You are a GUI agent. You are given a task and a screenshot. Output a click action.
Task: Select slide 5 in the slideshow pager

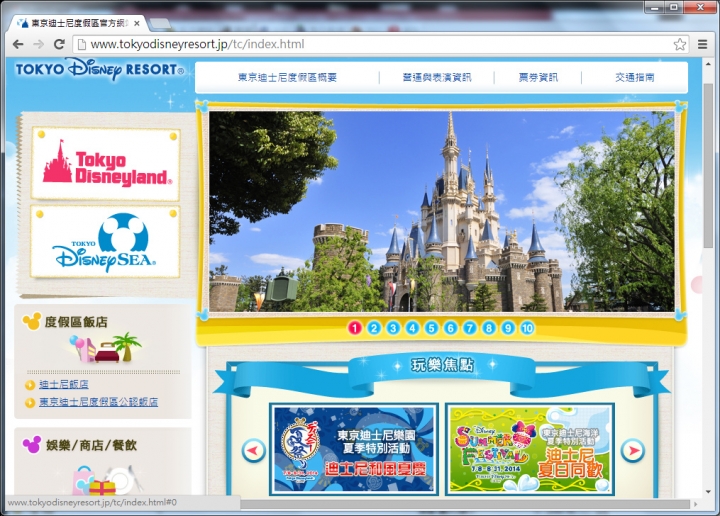431,328
